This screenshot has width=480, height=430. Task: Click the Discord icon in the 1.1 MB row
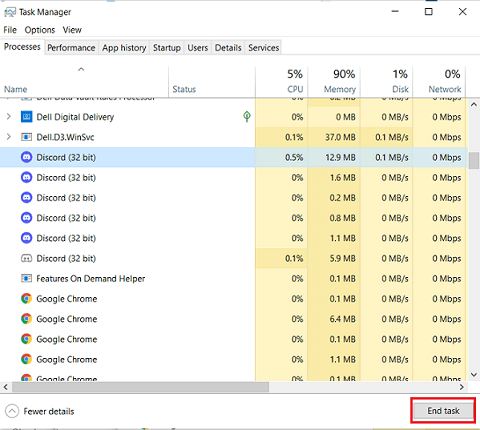[26, 238]
